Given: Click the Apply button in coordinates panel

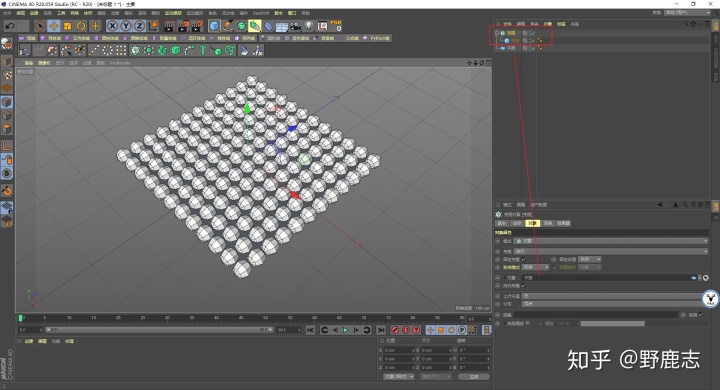Looking at the screenshot, I should (473, 377).
